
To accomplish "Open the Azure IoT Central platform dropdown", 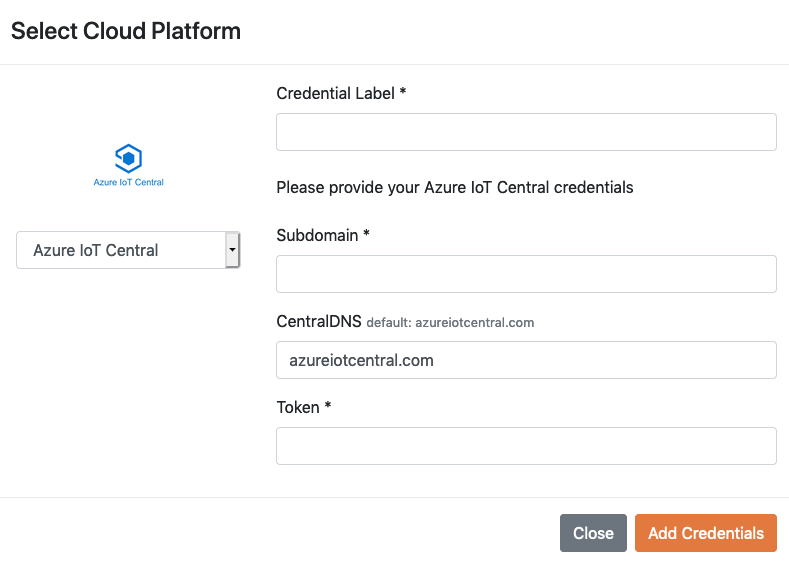I will pos(128,250).
